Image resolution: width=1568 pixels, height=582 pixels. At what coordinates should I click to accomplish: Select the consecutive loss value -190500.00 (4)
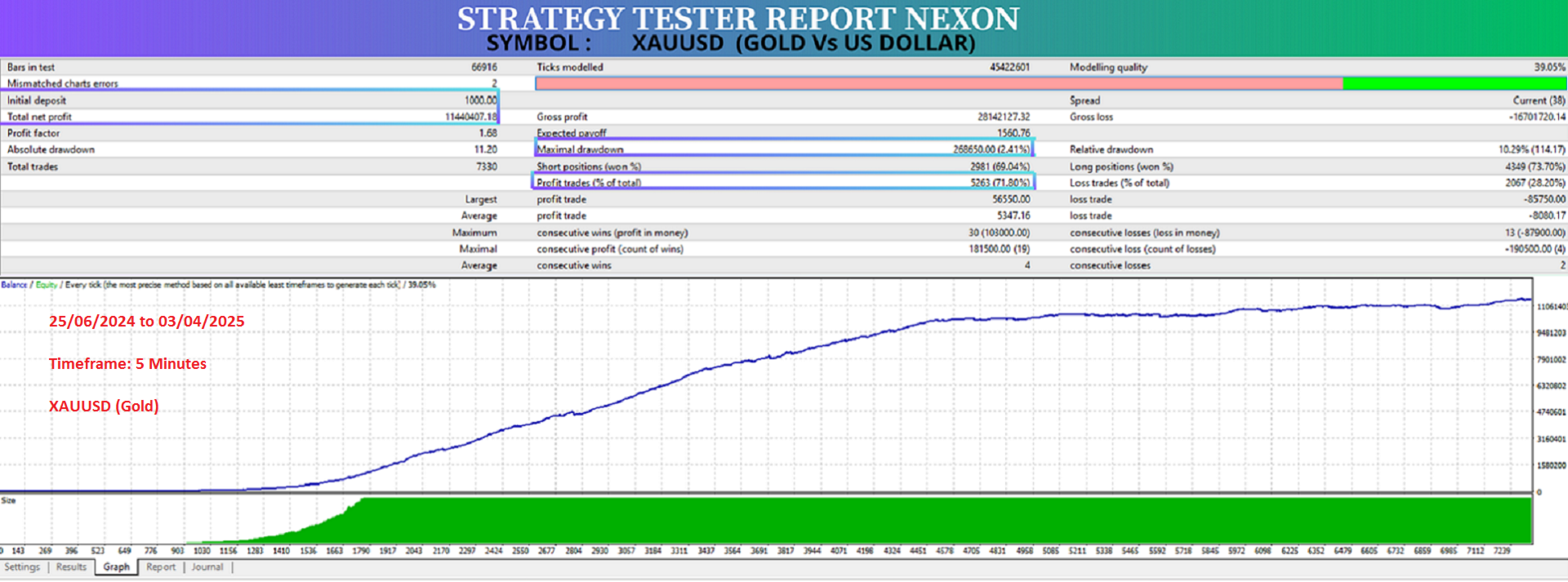tap(1535, 249)
